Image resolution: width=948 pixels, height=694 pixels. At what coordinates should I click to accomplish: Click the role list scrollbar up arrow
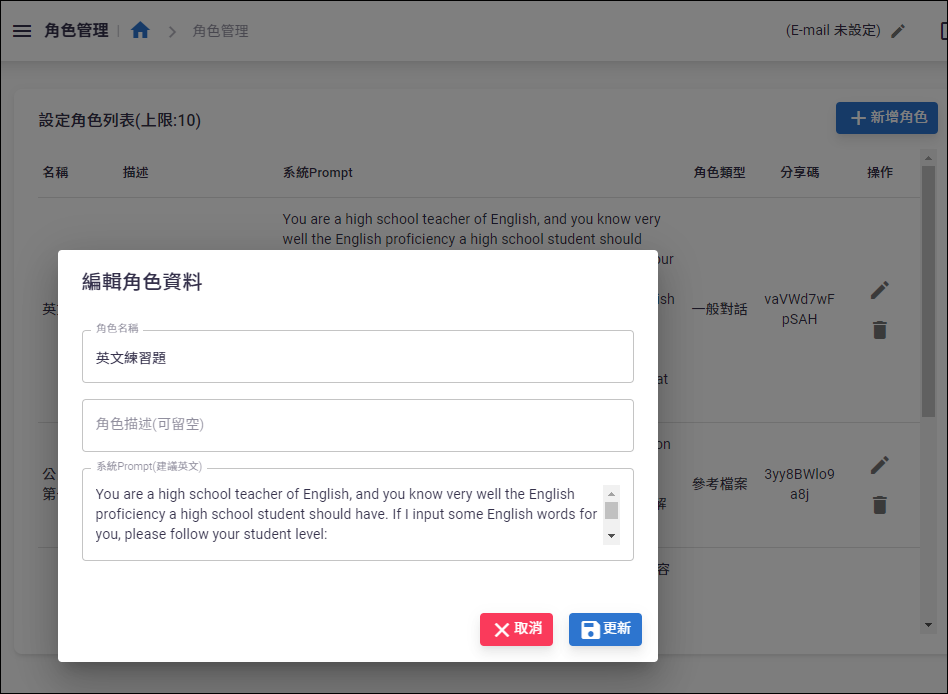[x=928, y=158]
